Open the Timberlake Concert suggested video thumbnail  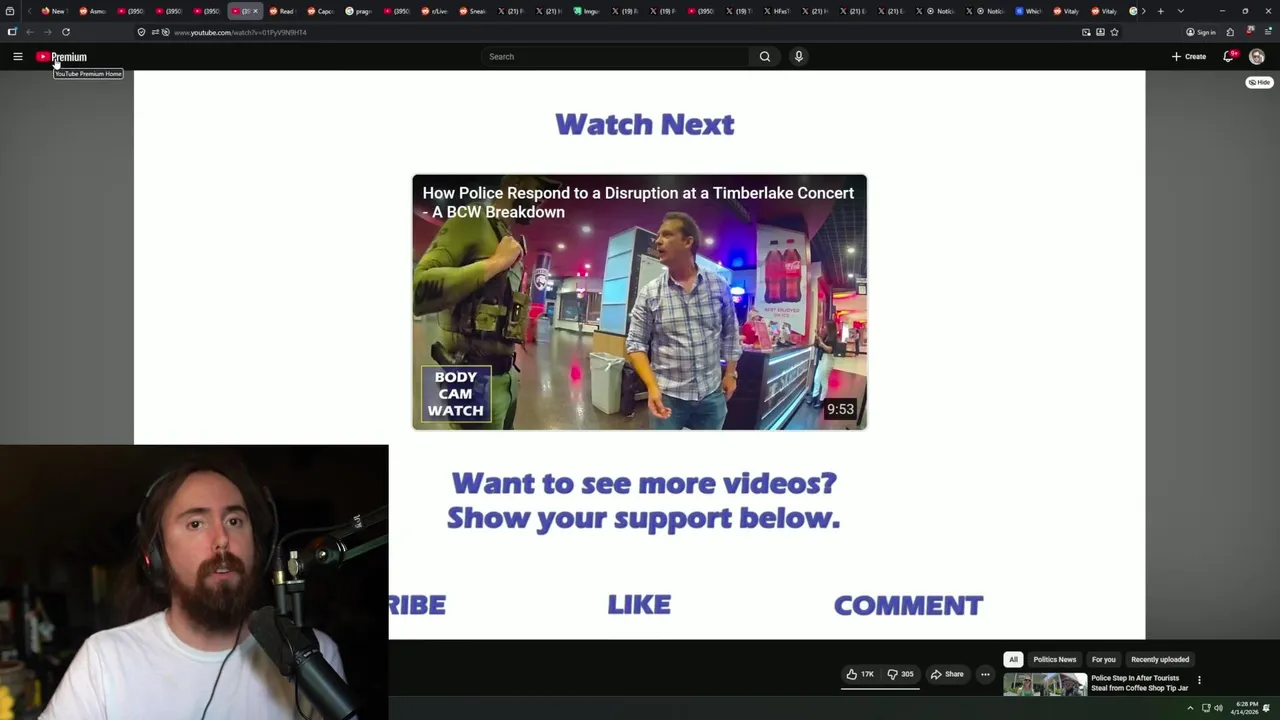coord(640,302)
